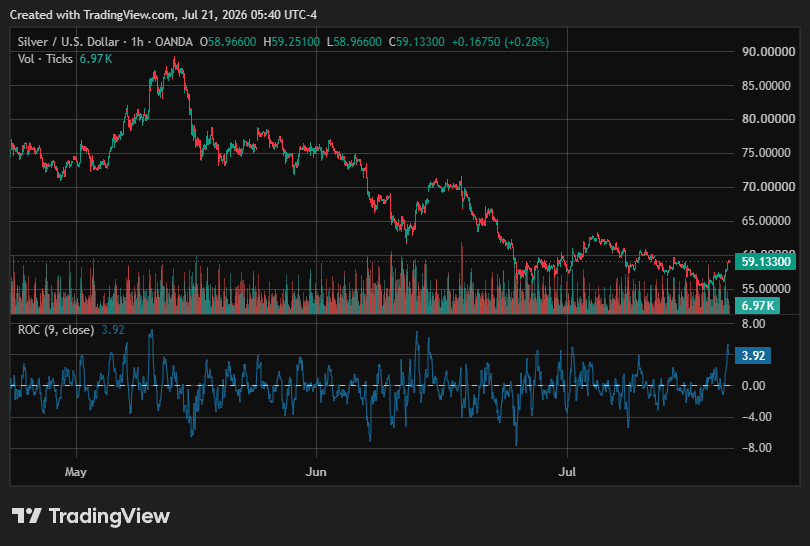The image size is (810, 546).
Task: Click the blue 3.92 ROC value tag
Action: pyautogui.click(x=753, y=355)
